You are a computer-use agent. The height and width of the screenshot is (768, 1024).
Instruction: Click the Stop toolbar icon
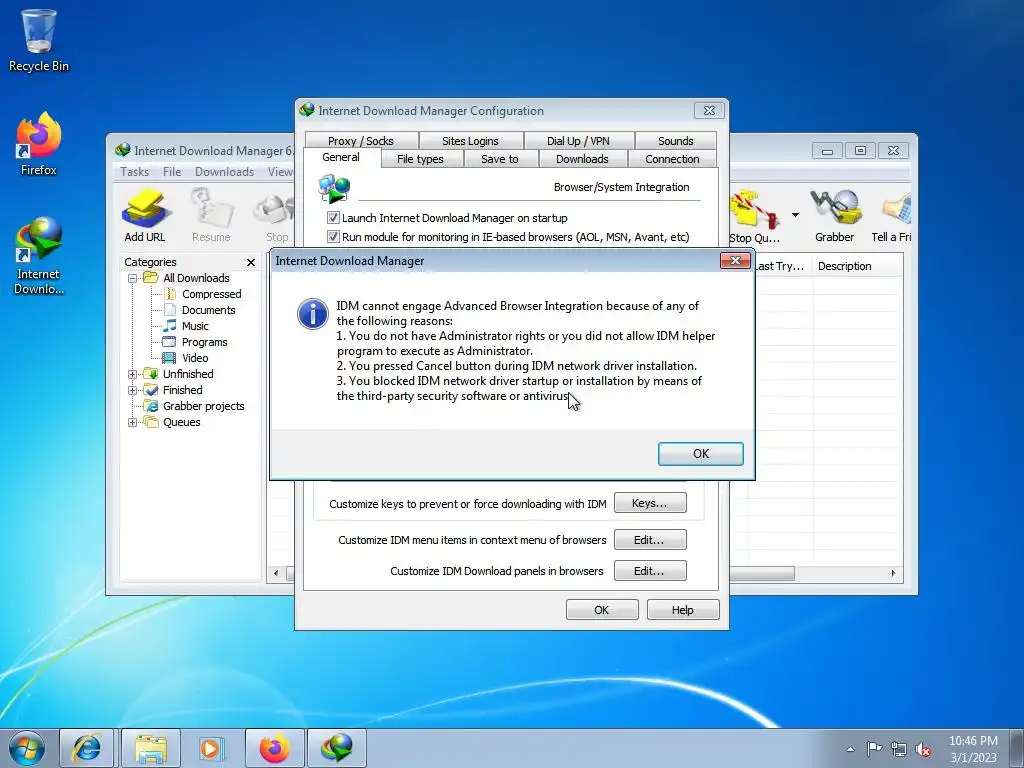point(276,216)
